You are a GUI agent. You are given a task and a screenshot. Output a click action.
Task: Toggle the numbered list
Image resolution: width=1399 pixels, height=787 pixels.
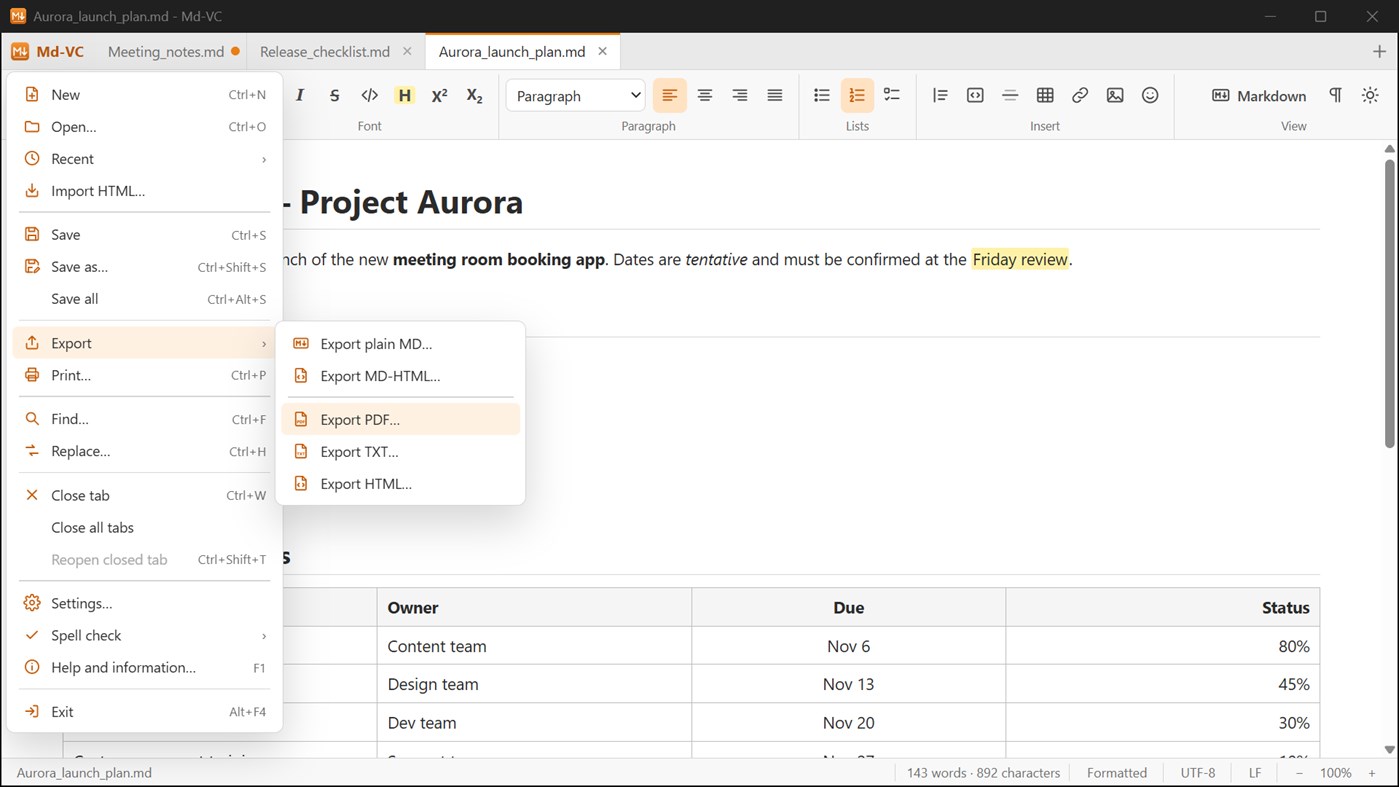coord(857,96)
